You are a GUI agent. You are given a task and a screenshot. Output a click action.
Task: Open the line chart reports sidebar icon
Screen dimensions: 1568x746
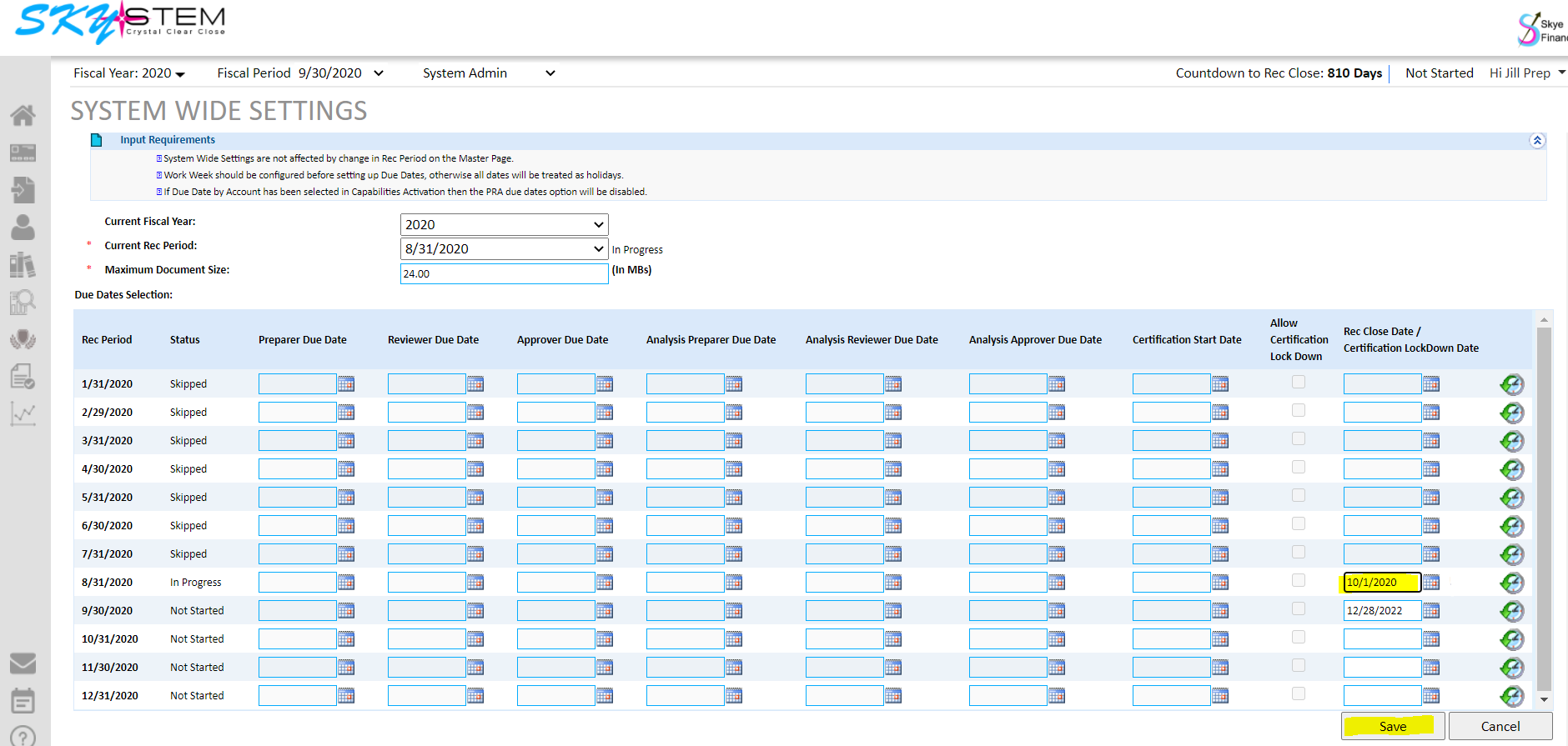pyautogui.click(x=23, y=413)
